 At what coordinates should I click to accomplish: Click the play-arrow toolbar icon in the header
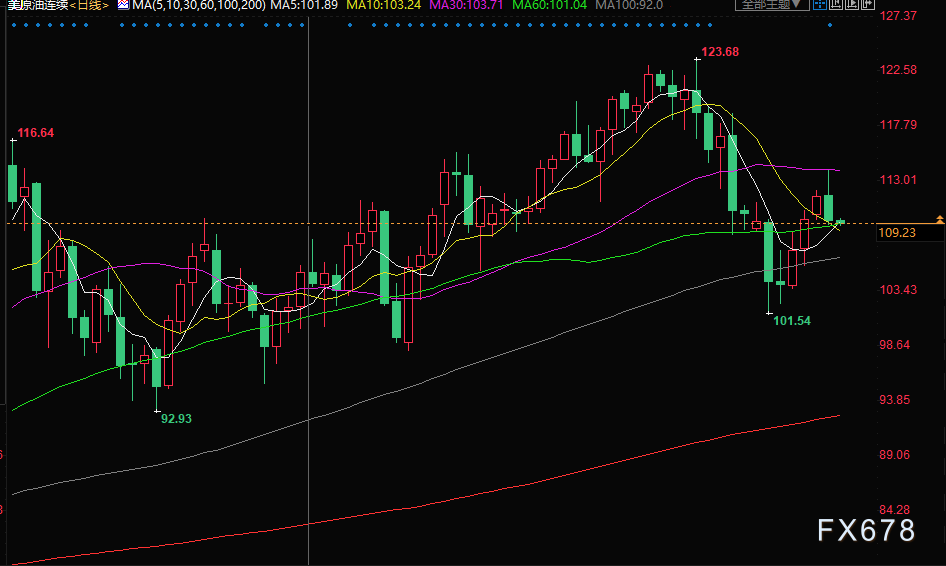(x=852, y=4)
